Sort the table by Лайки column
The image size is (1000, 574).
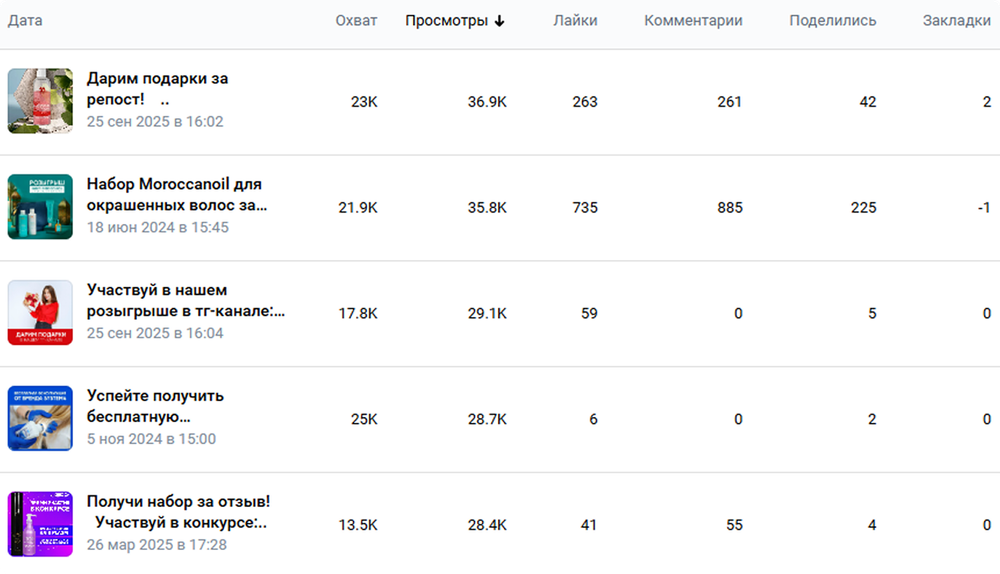click(575, 20)
